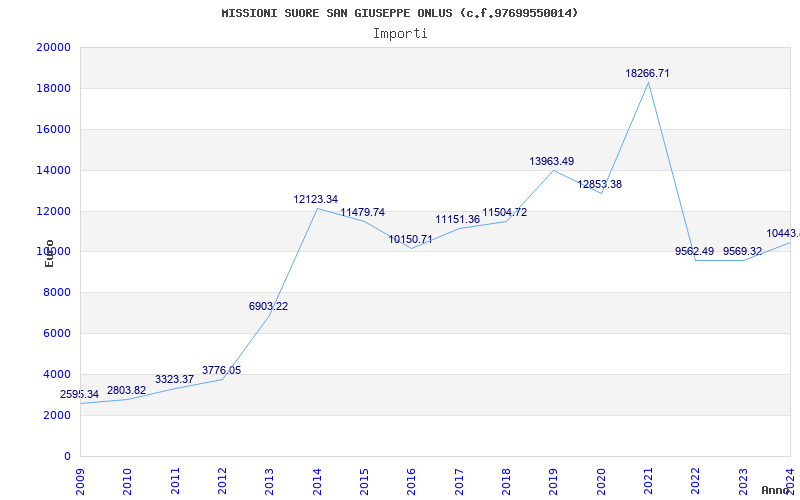Click the 2017 x-axis year label
800x500 pixels.
(x=459, y=482)
